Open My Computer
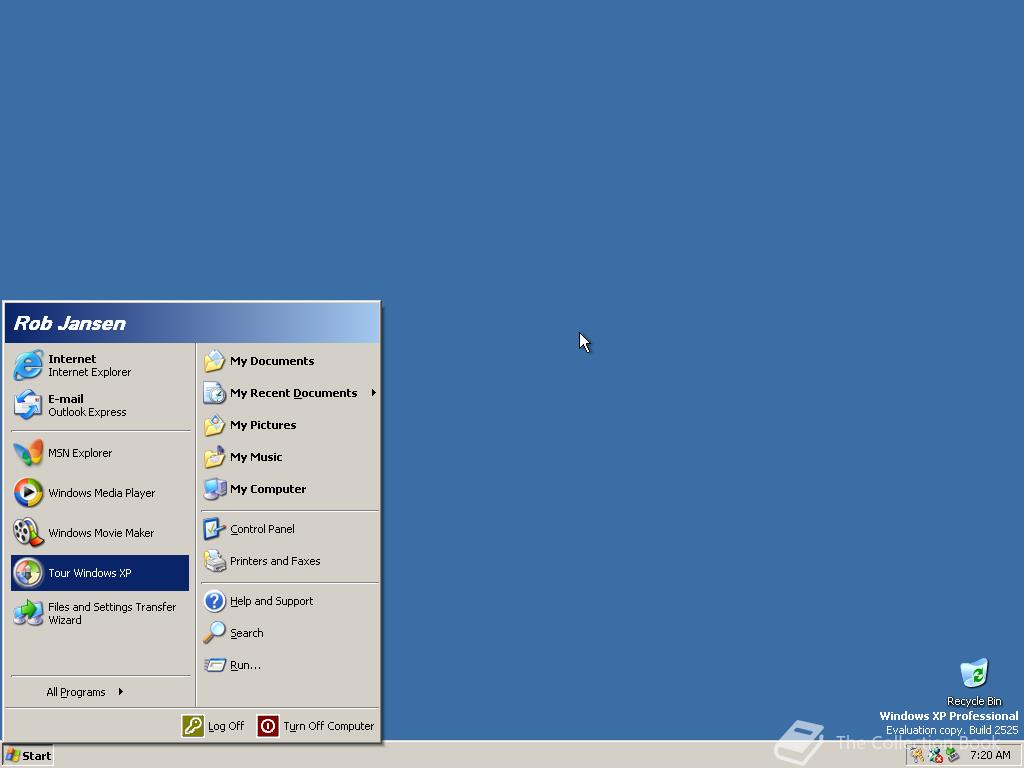The image size is (1024, 768). (x=290, y=489)
